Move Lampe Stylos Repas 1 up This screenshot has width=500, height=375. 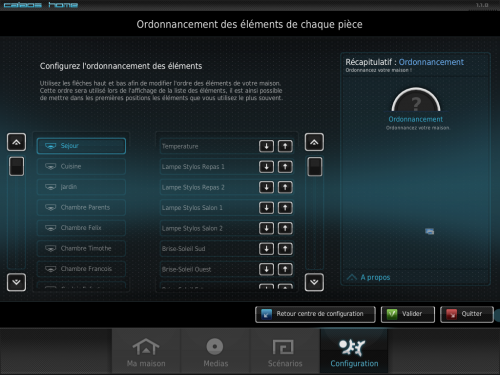click(x=285, y=167)
